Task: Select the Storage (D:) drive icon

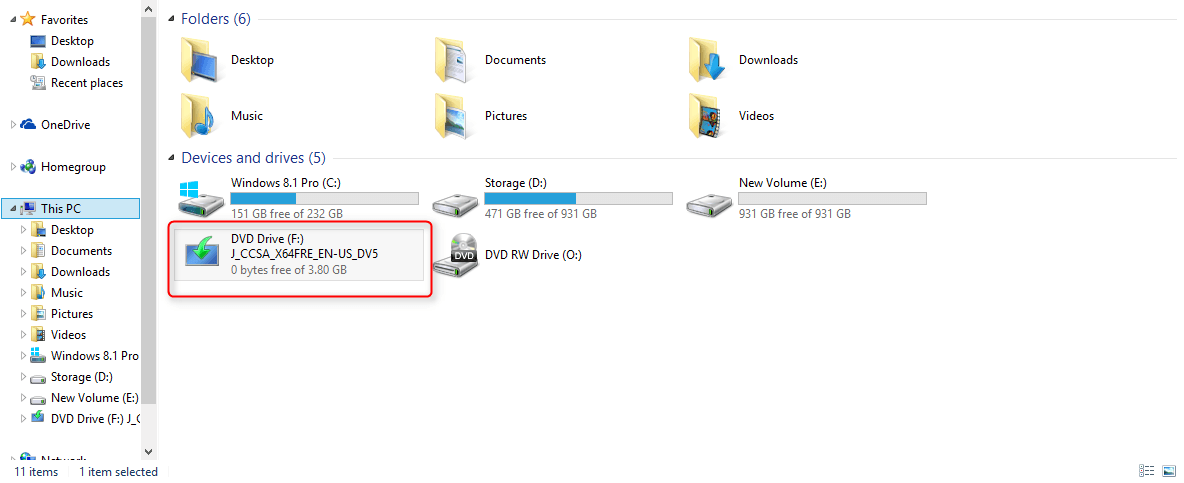Action: click(456, 199)
